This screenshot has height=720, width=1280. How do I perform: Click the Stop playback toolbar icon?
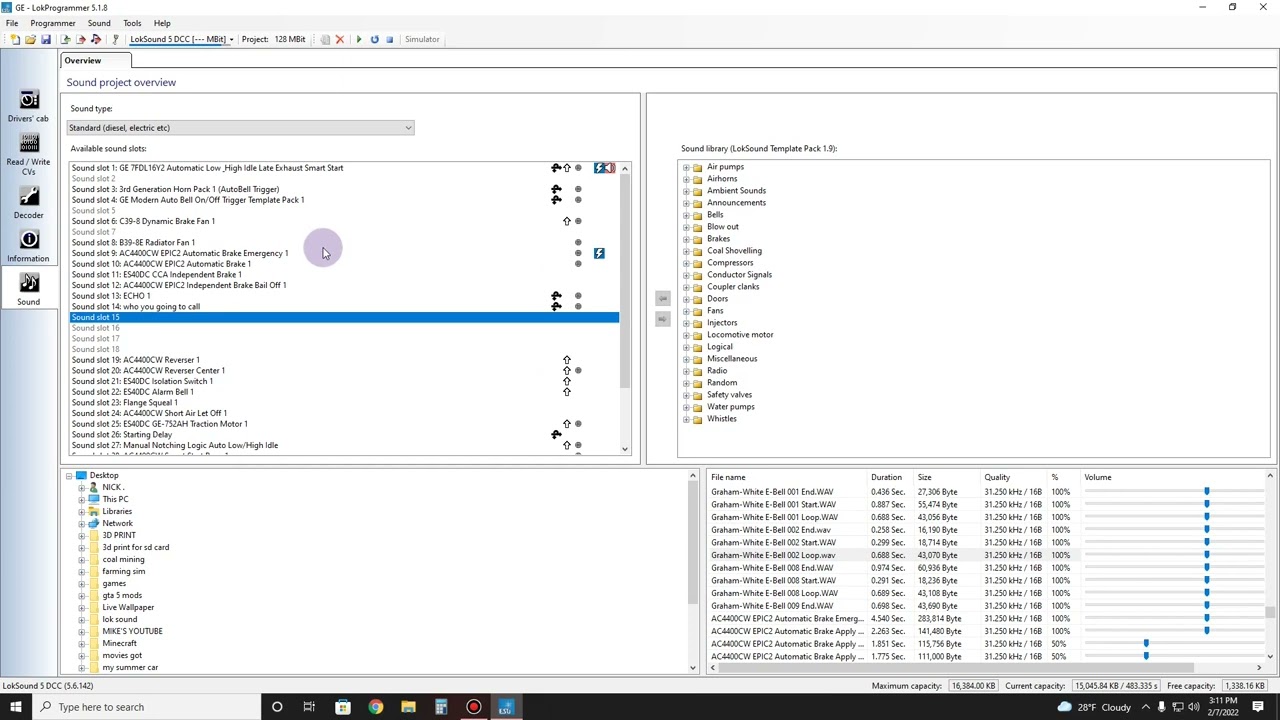(389, 39)
